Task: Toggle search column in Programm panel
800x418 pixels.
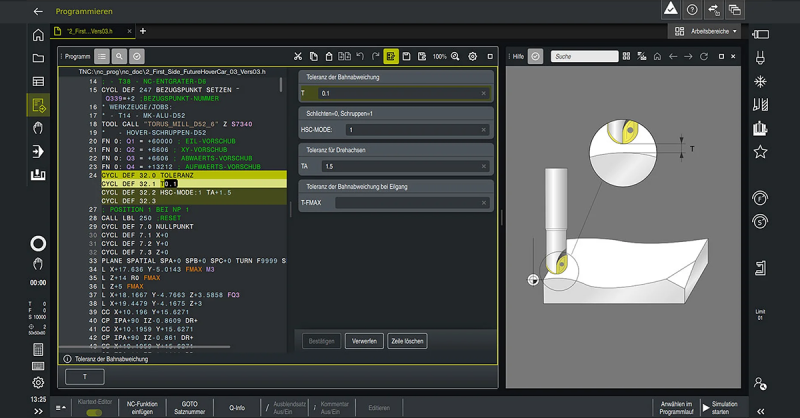Action: coord(119,56)
